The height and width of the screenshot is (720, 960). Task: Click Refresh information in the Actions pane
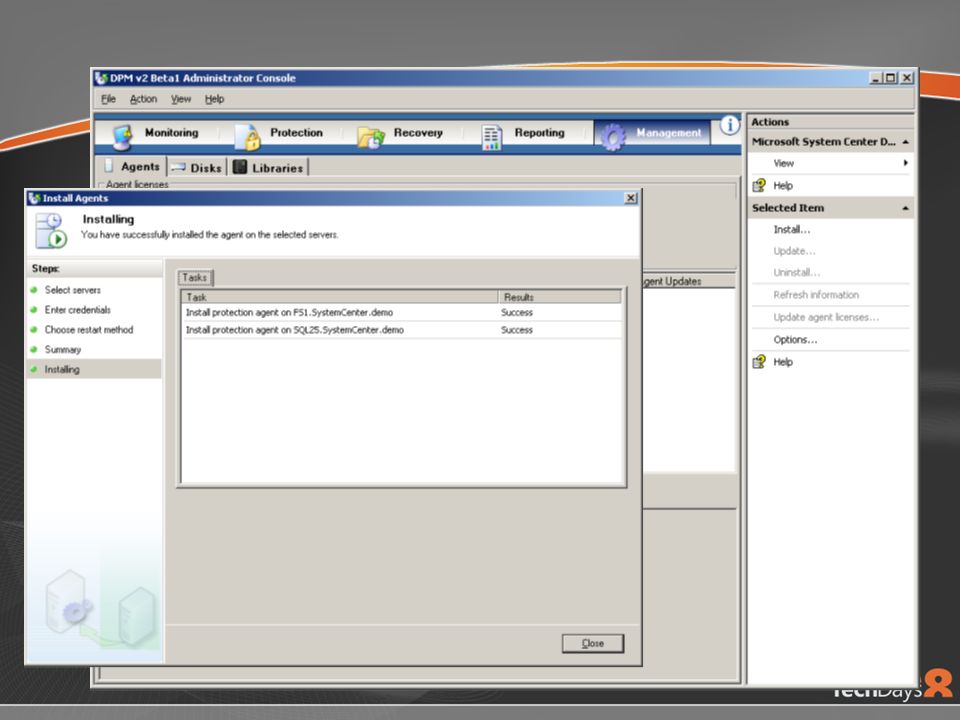[816, 295]
